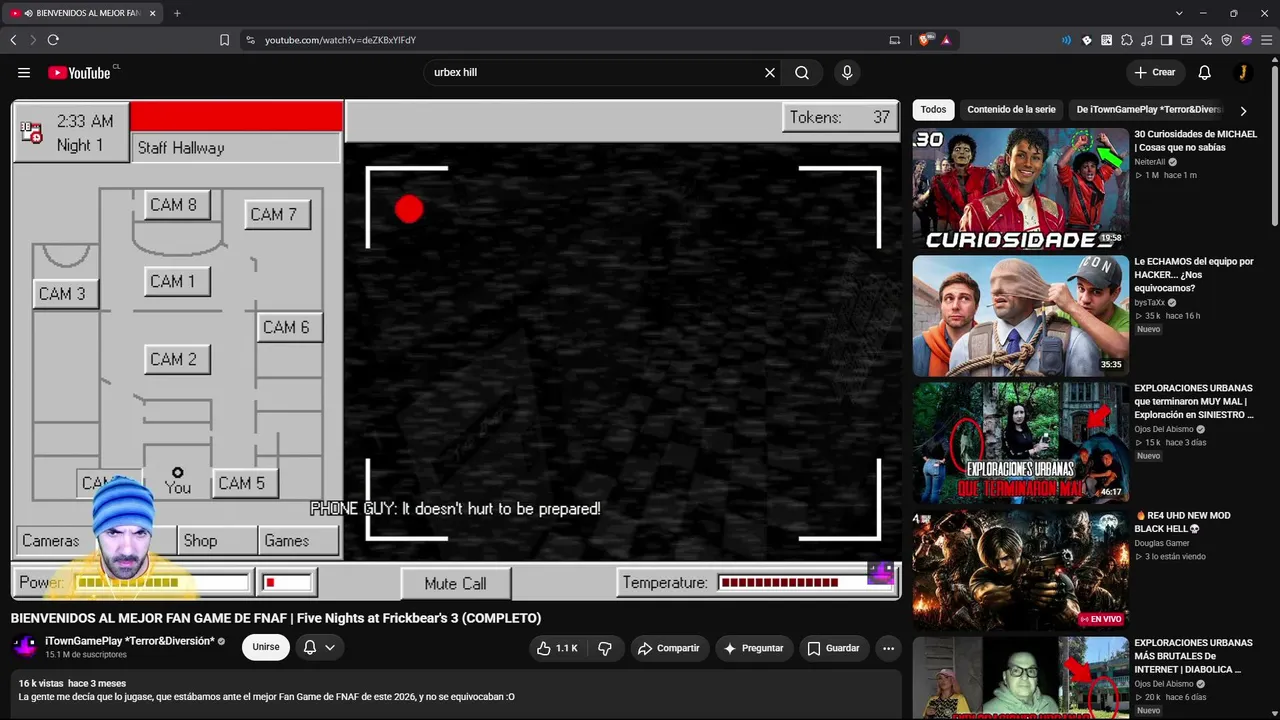
Task: Like the video showing 1.1 K
Action: [x=557, y=648]
